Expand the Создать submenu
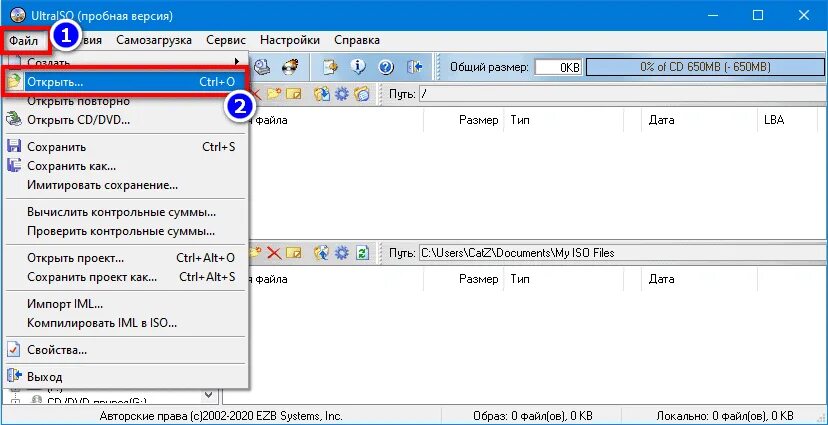The image size is (828, 425). [x=127, y=62]
